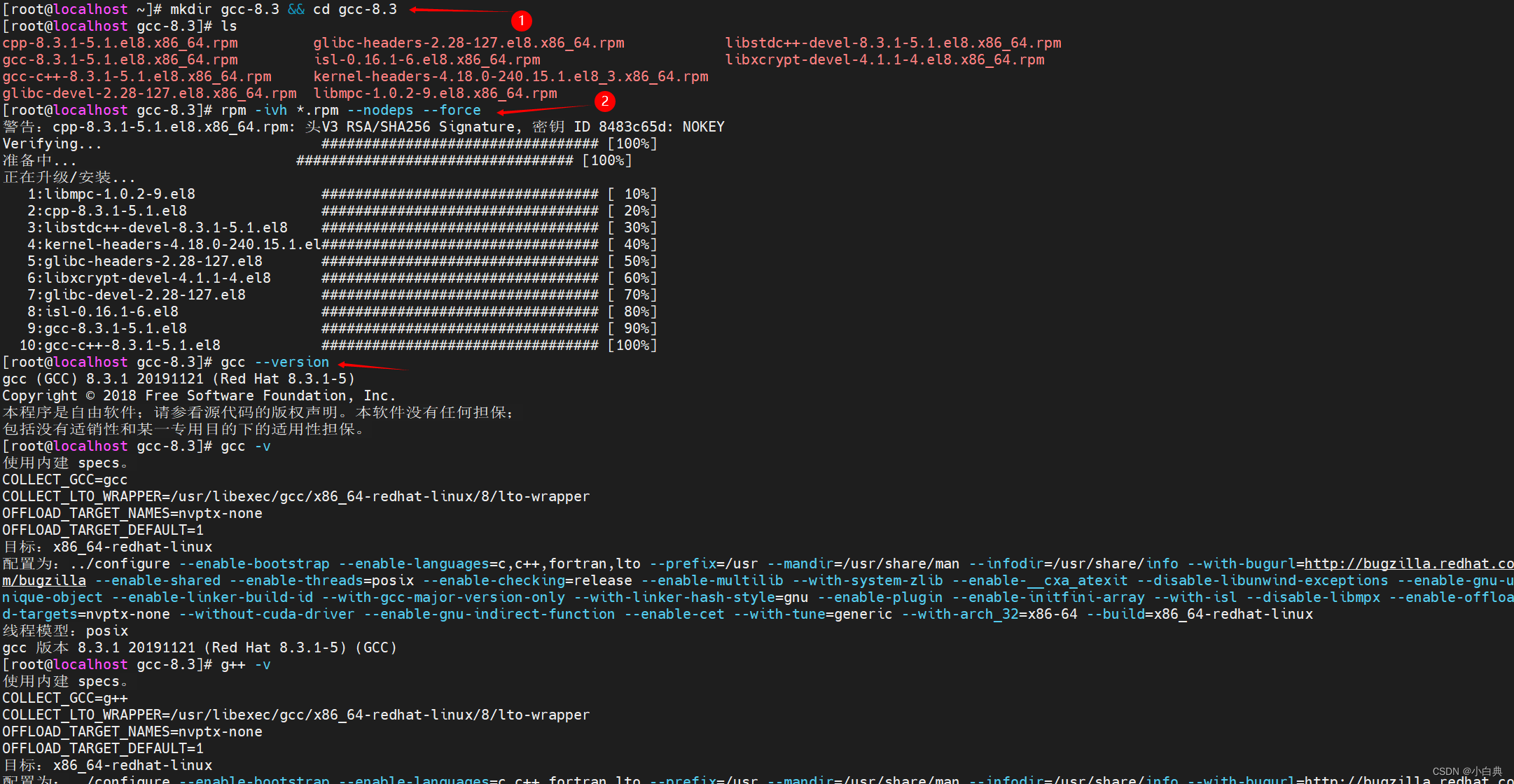The height and width of the screenshot is (784, 1514).
Task: Click the Copyright 2018 Free Software Foundation line
Action: (x=199, y=395)
